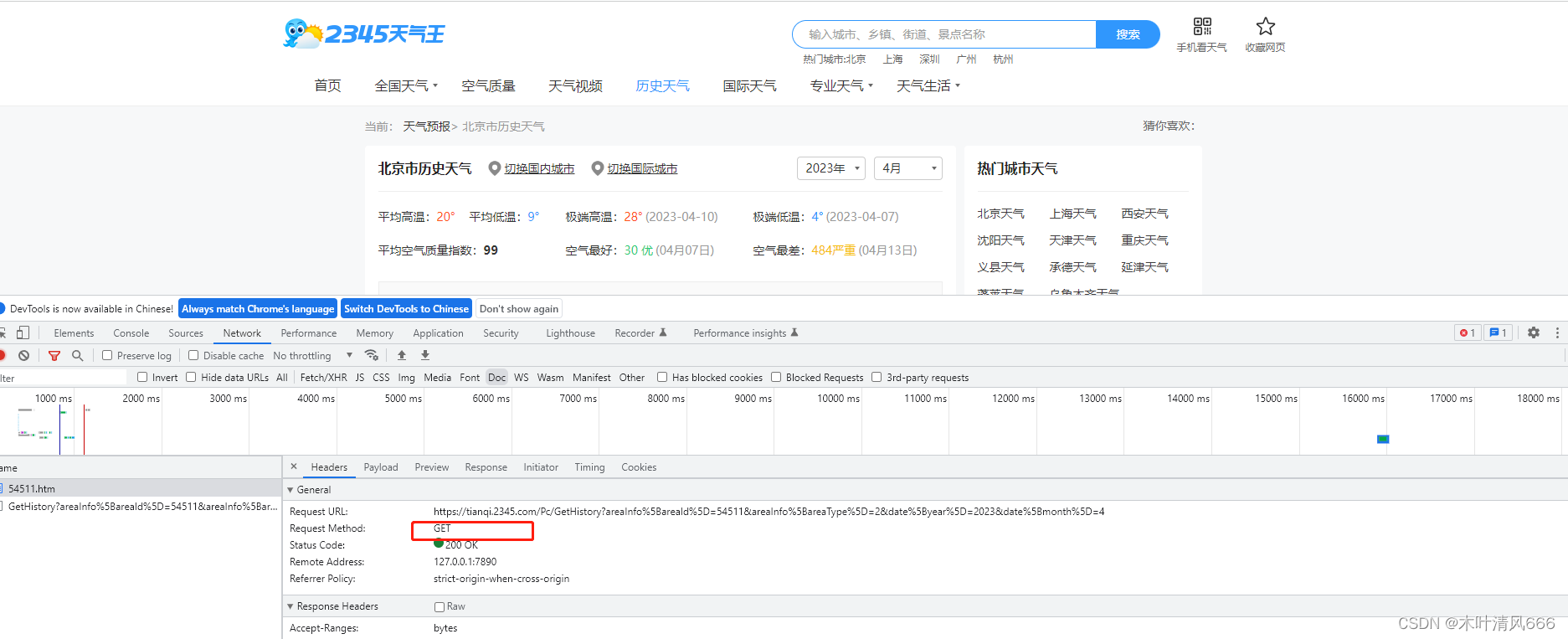Open the Timing tab
Viewport: 1568px width, 639px height.
coord(589,466)
